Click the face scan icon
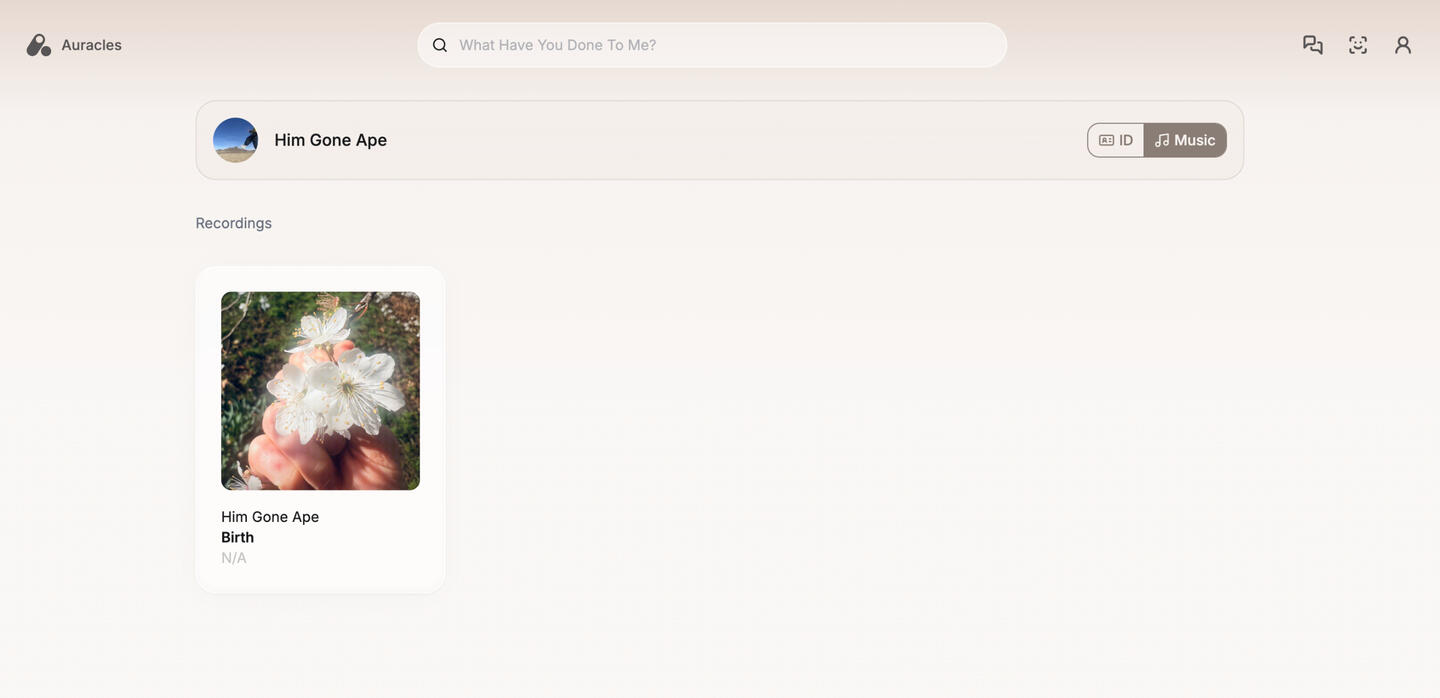Image resolution: width=1440 pixels, height=698 pixels. (x=1358, y=45)
